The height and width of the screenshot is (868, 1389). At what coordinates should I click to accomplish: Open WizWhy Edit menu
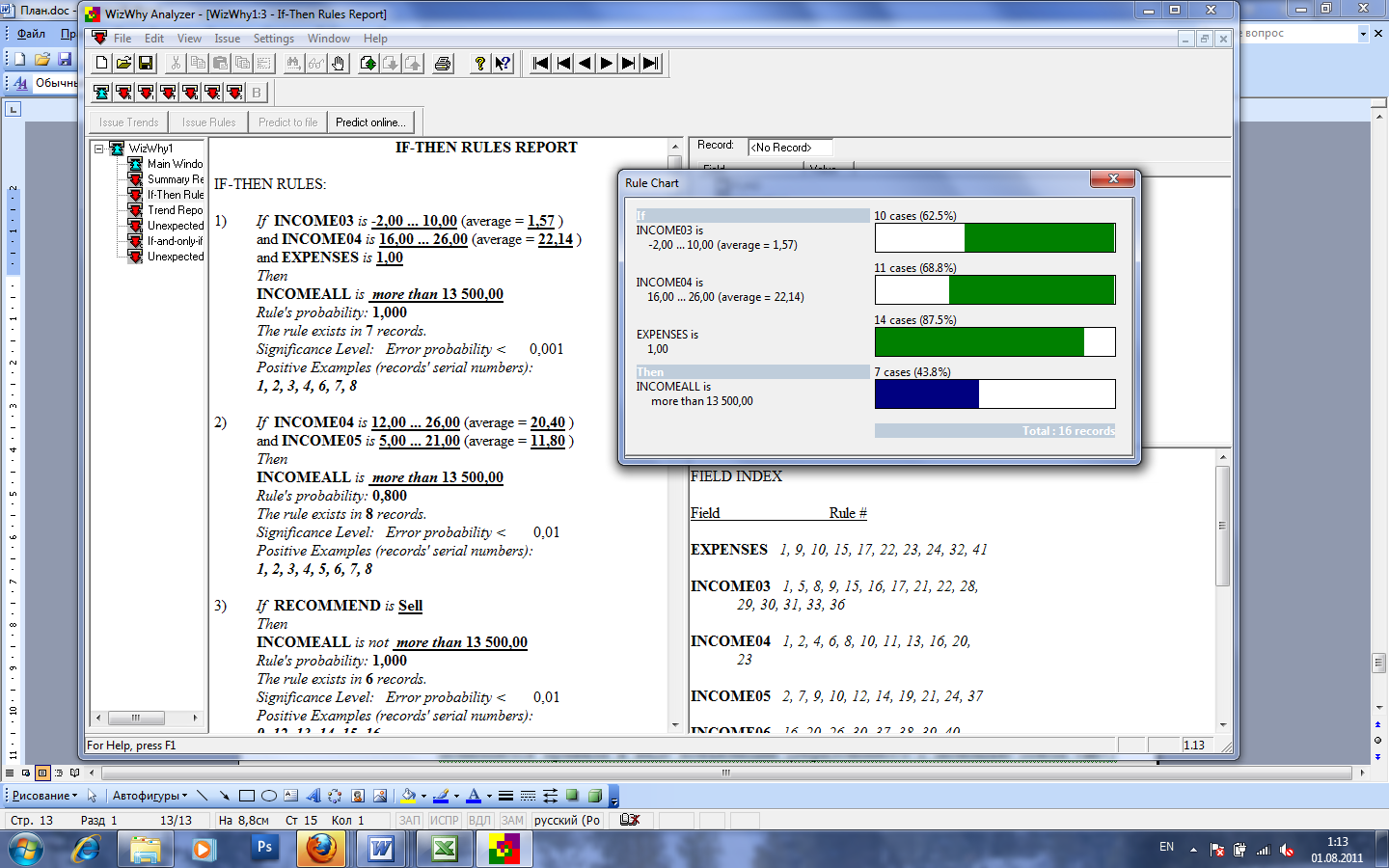(154, 39)
